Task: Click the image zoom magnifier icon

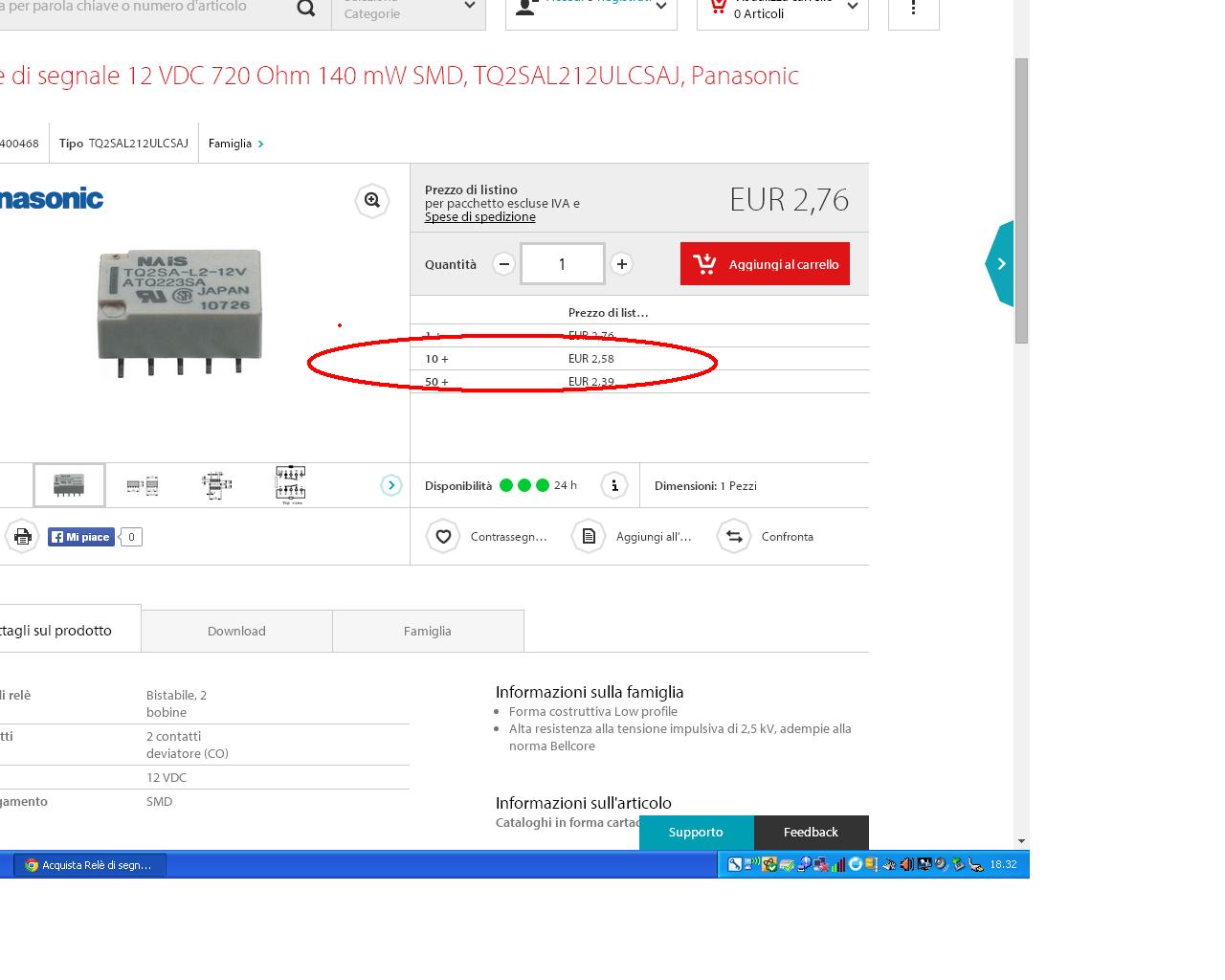Action: 372,200
